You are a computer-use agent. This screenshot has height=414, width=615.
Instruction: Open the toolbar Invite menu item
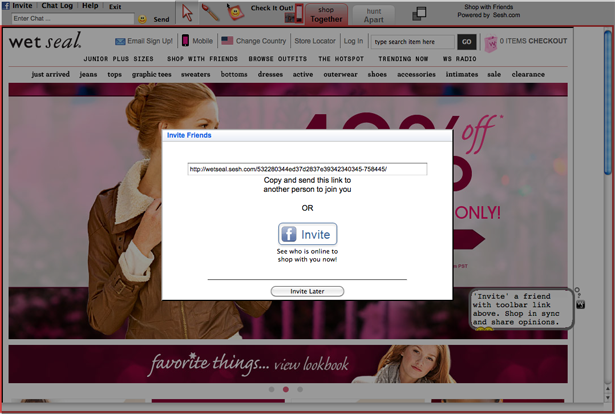[x=22, y=5]
